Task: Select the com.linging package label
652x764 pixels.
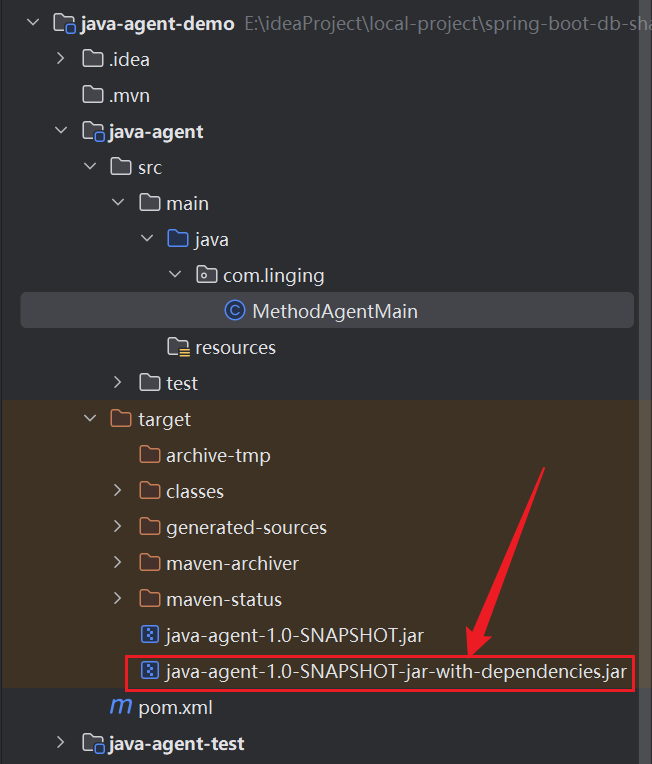Action: click(x=273, y=276)
